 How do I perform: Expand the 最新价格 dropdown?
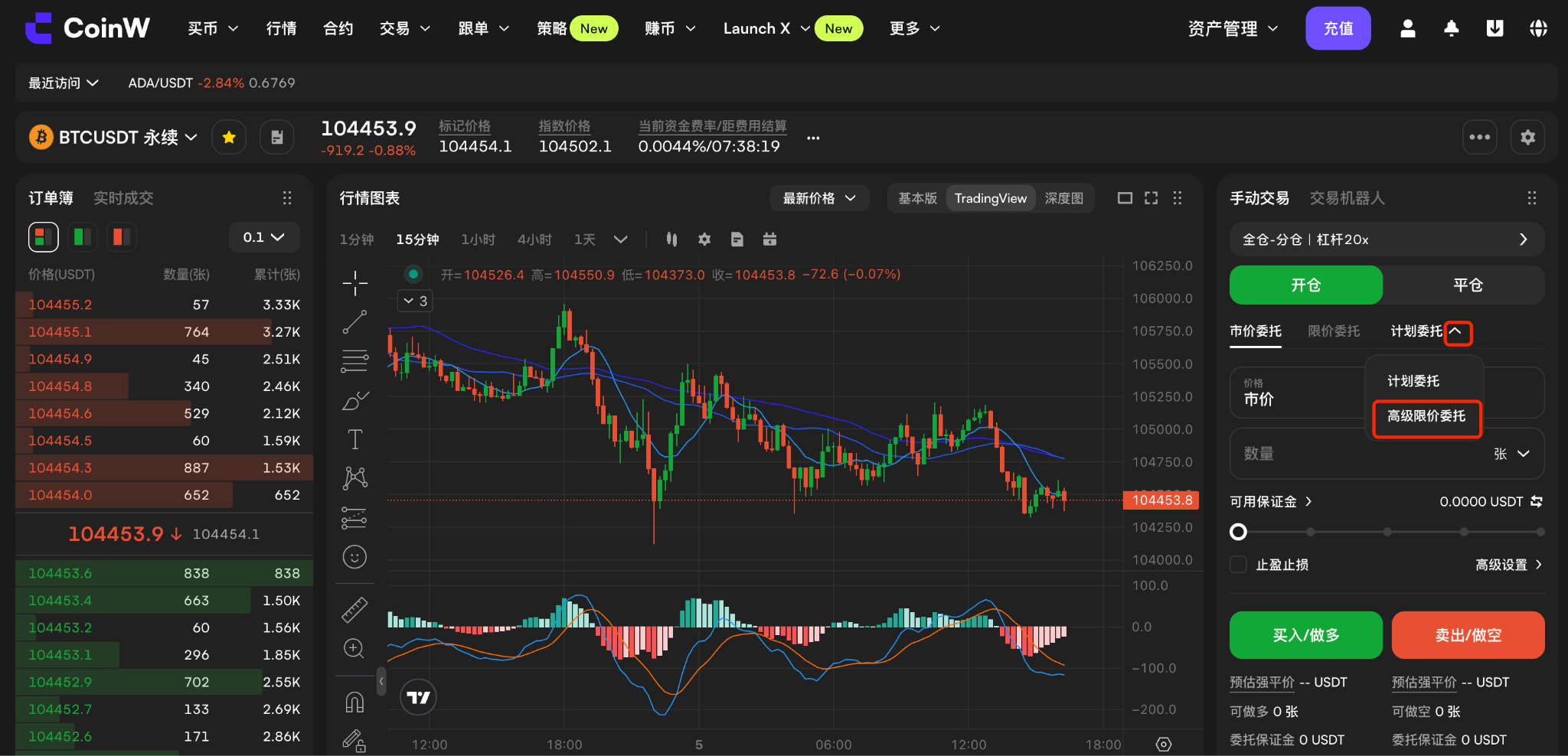tap(819, 198)
